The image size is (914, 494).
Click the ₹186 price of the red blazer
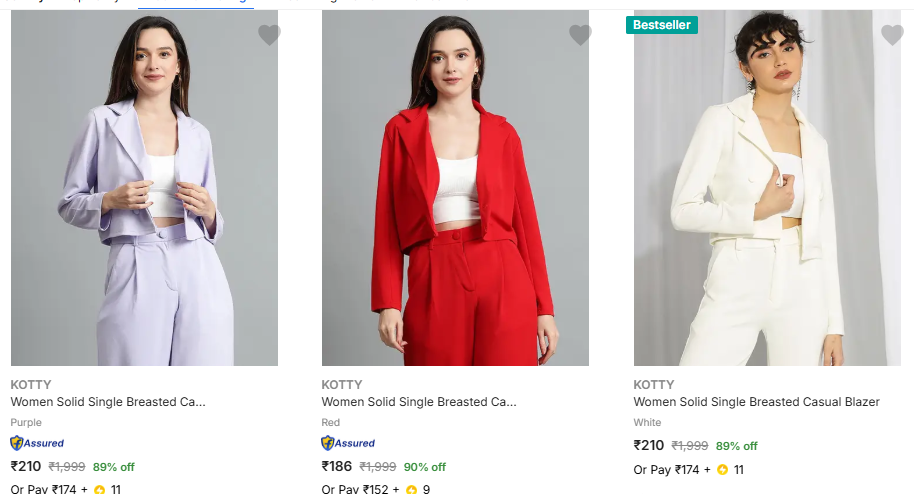point(337,466)
